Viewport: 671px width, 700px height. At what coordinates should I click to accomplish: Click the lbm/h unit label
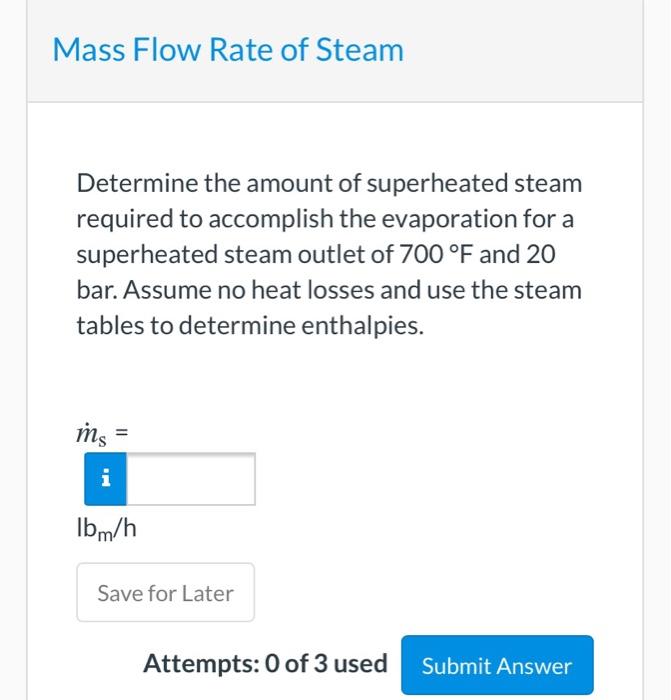point(107,529)
